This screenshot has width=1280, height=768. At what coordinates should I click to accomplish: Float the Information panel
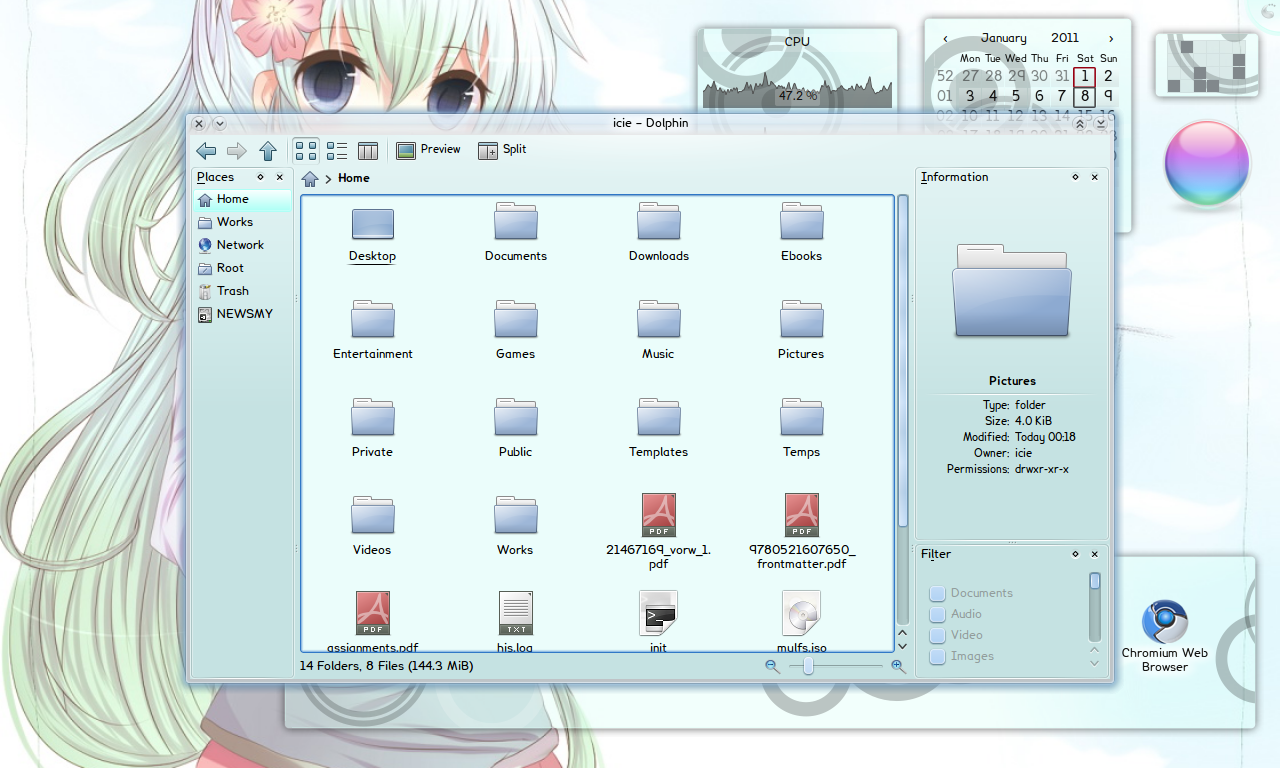click(1076, 177)
